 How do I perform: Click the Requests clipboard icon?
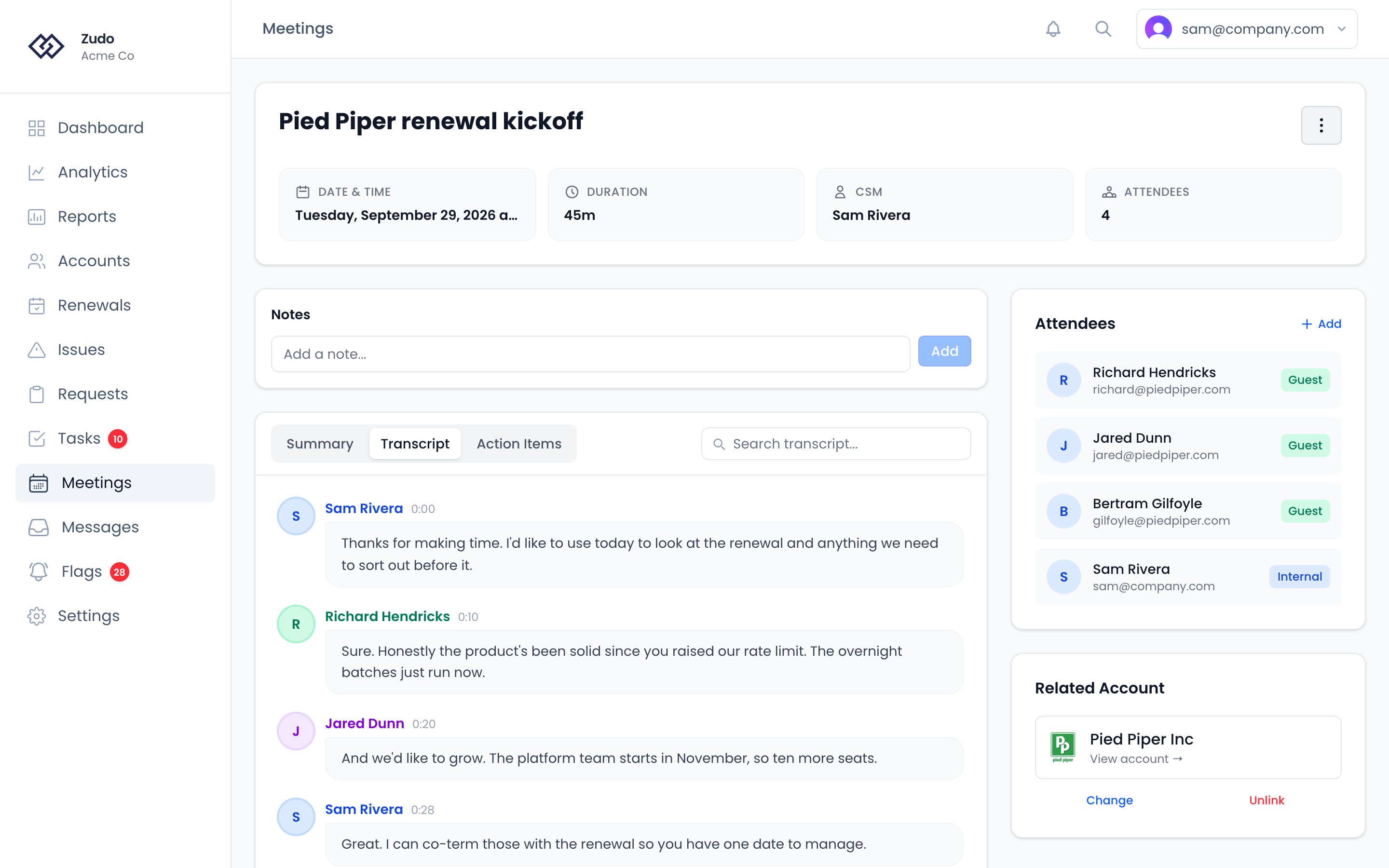point(37,394)
